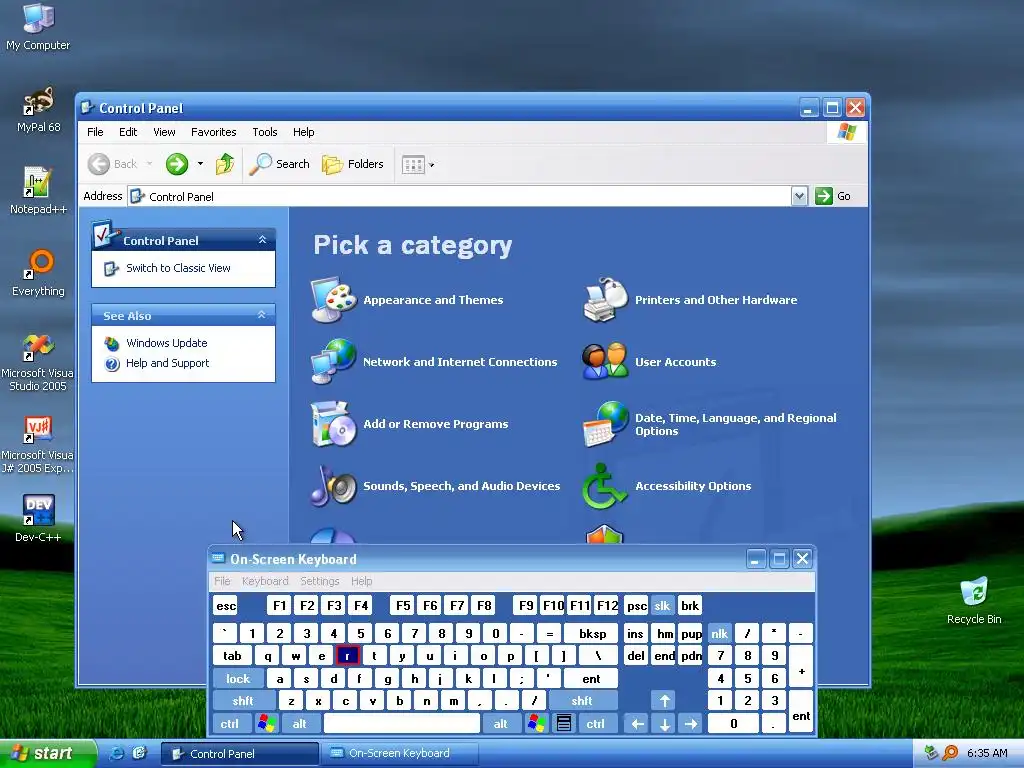Toggle the left shft key

point(244,701)
